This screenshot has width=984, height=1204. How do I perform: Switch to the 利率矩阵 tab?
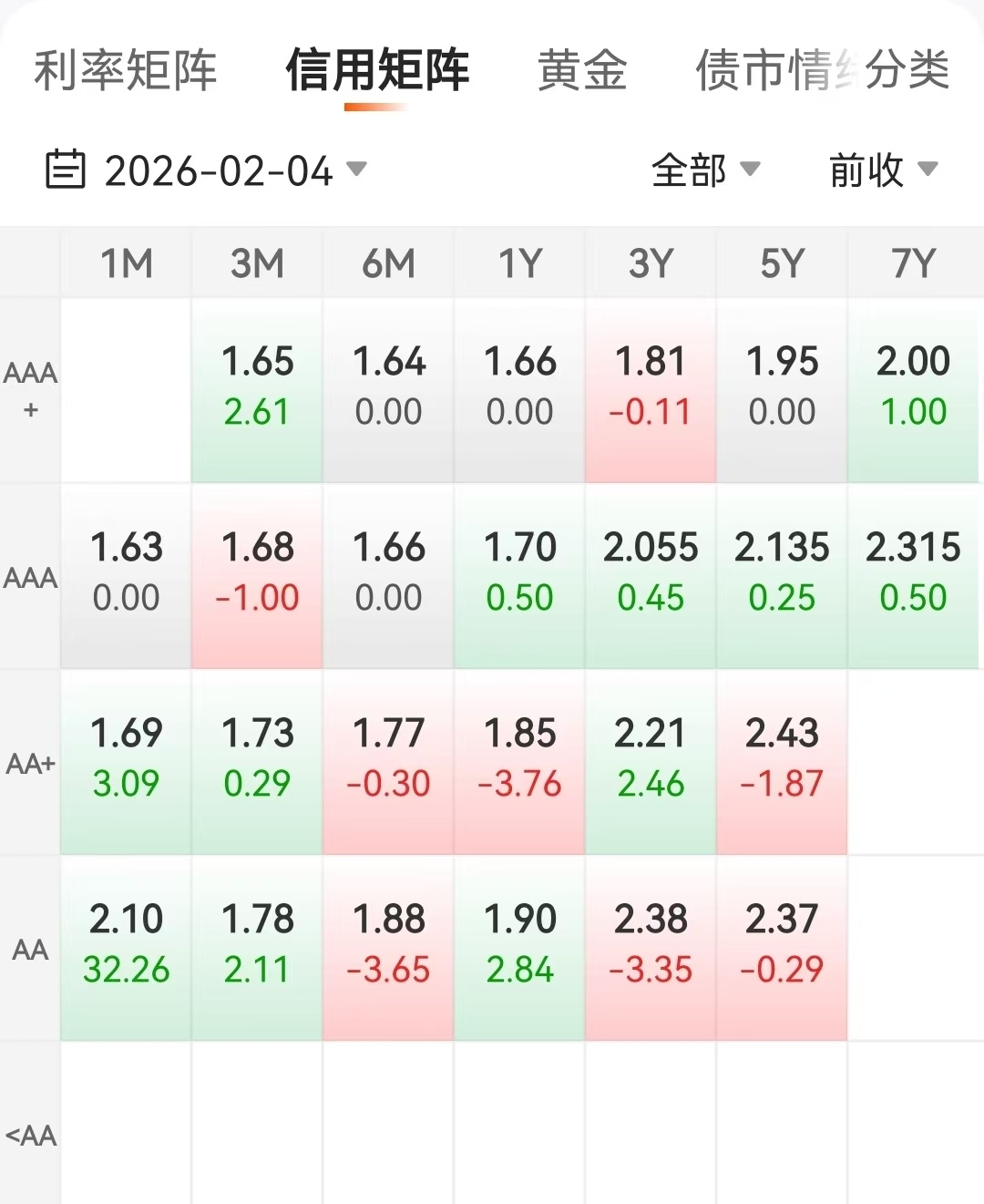click(x=126, y=70)
